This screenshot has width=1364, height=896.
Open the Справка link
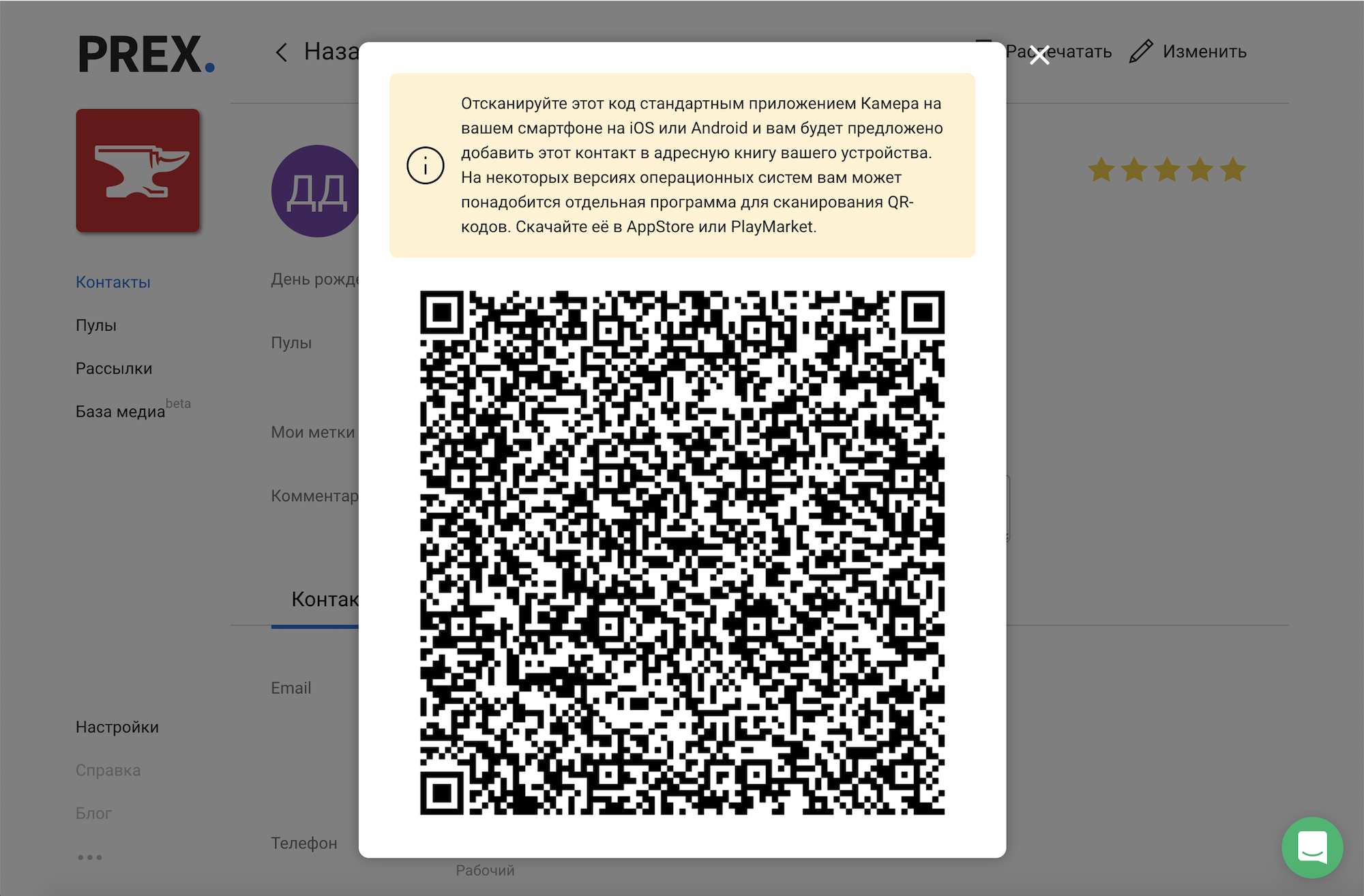(108, 770)
